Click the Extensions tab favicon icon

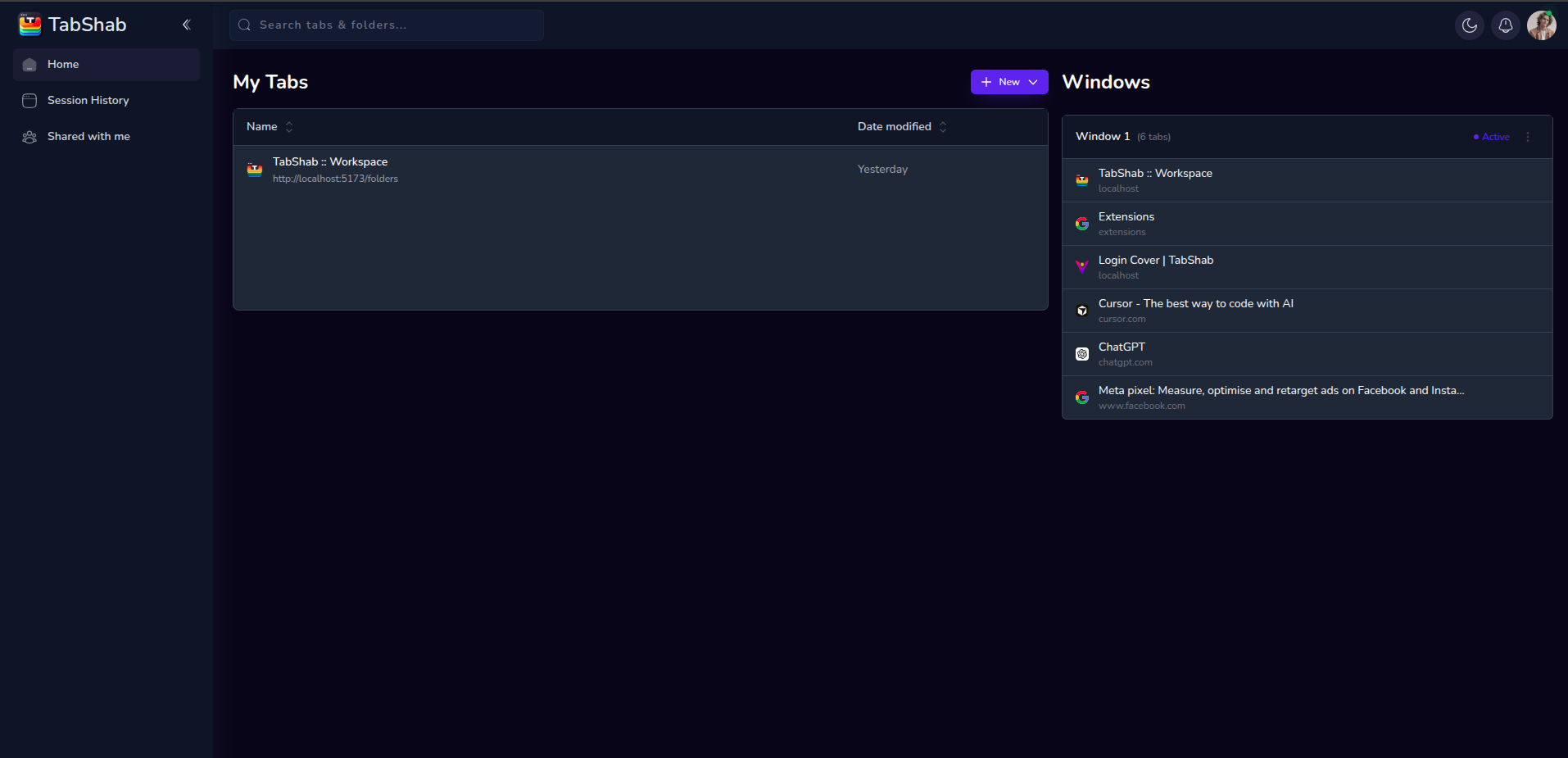click(1082, 224)
